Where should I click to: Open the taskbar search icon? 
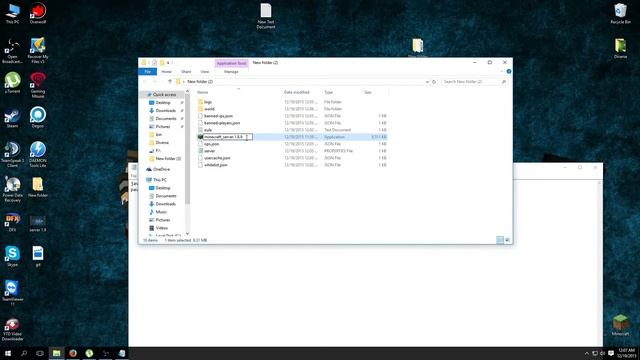point(24,353)
